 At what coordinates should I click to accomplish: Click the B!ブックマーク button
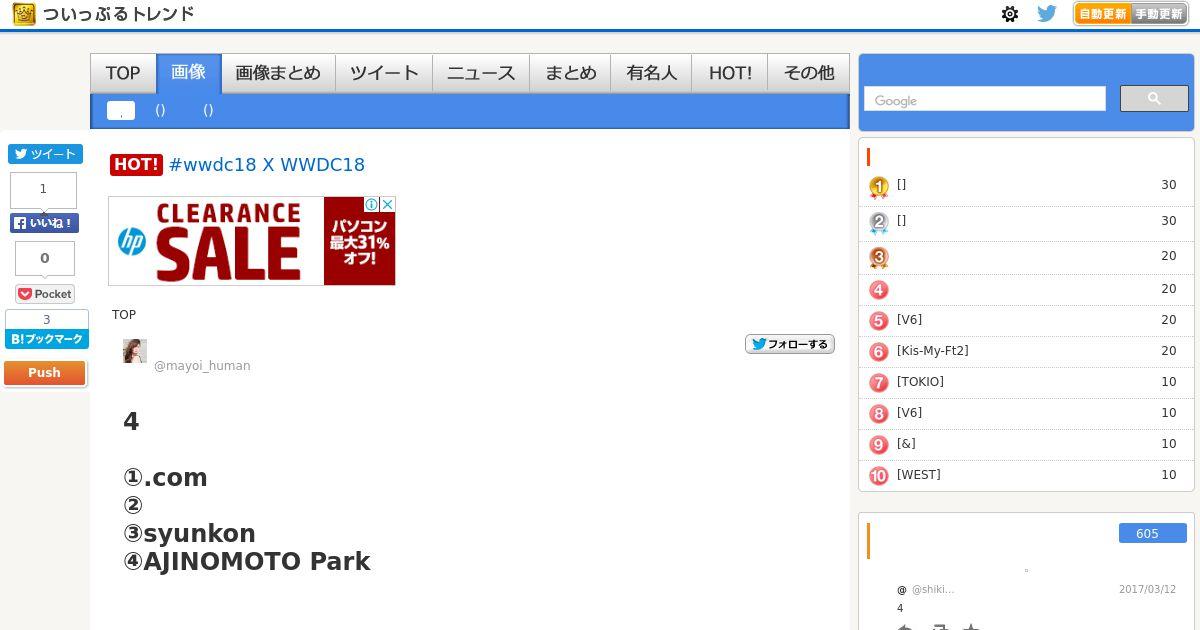click(x=47, y=340)
